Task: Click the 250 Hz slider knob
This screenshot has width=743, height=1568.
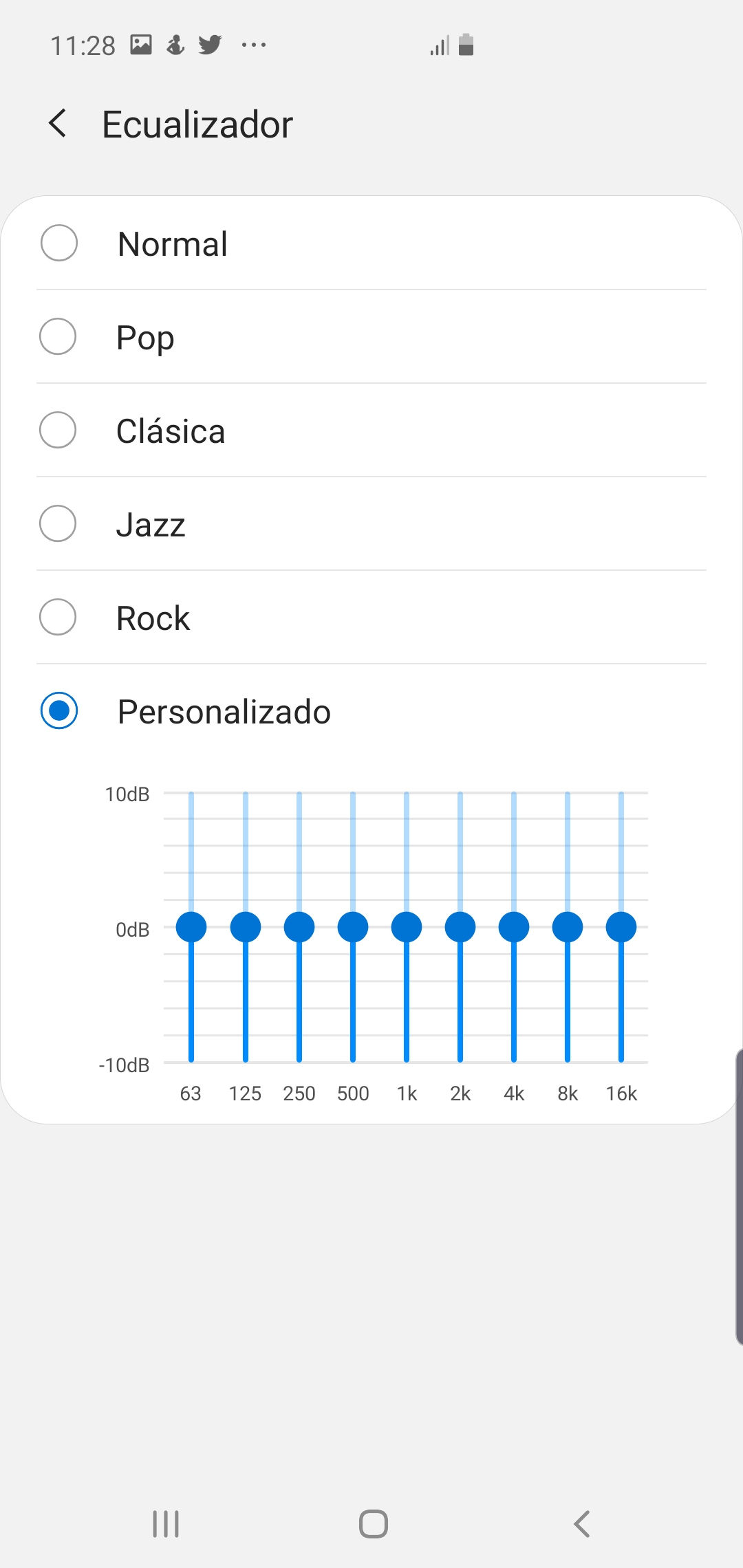Action: (299, 927)
